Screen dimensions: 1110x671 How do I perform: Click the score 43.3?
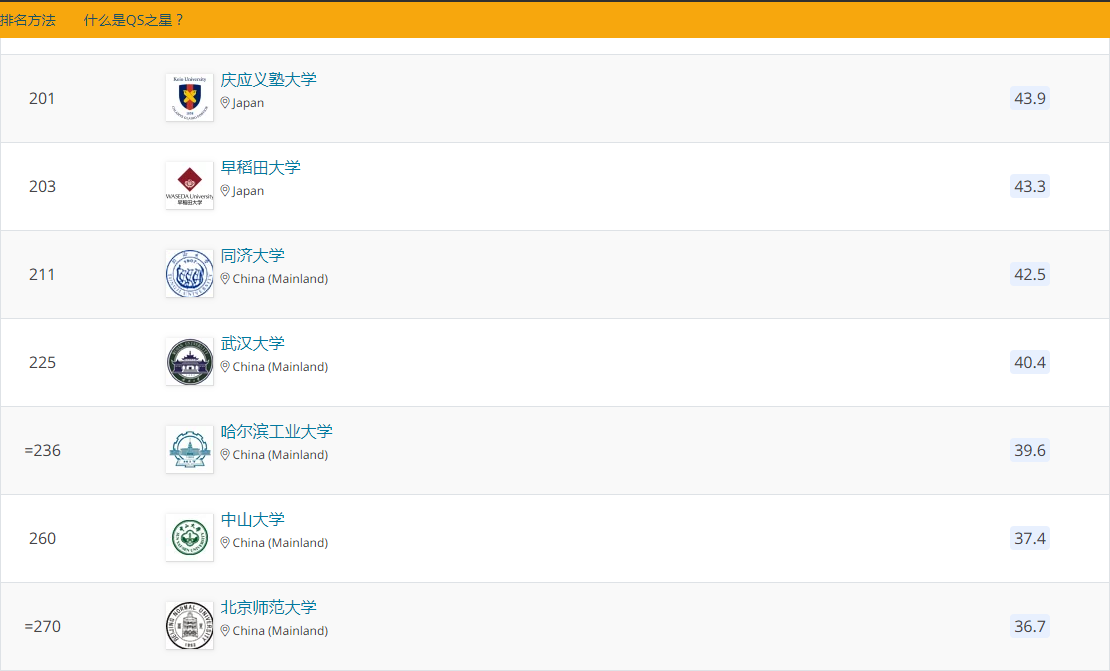[x=1029, y=186]
